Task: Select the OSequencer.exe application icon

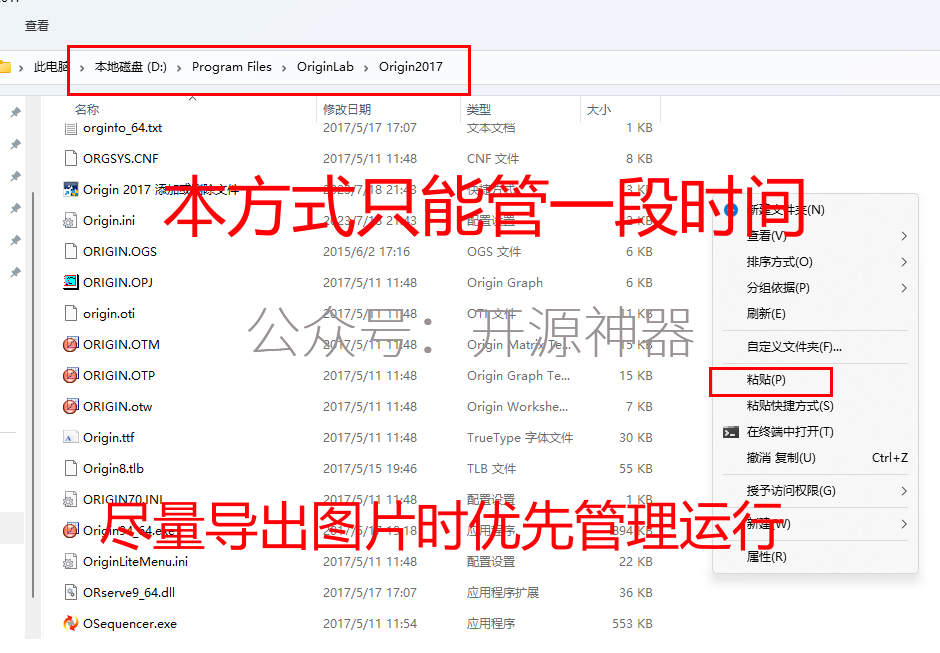Action: [71, 624]
